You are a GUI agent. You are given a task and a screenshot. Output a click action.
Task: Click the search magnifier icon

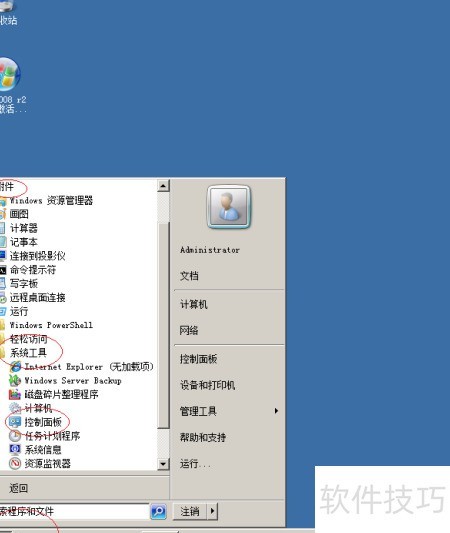click(158, 511)
